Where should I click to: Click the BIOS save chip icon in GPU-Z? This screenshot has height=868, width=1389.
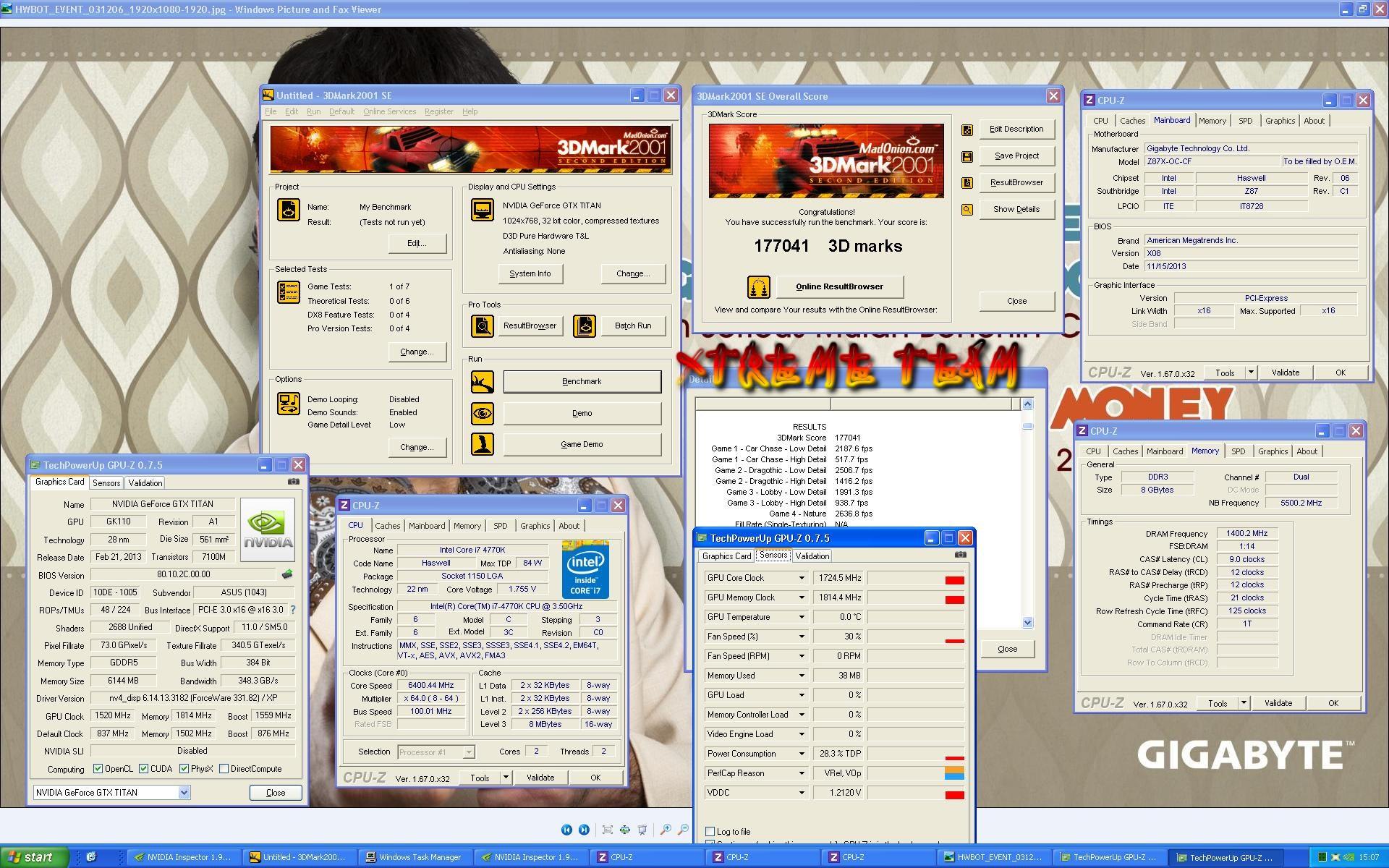pyautogui.click(x=287, y=574)
